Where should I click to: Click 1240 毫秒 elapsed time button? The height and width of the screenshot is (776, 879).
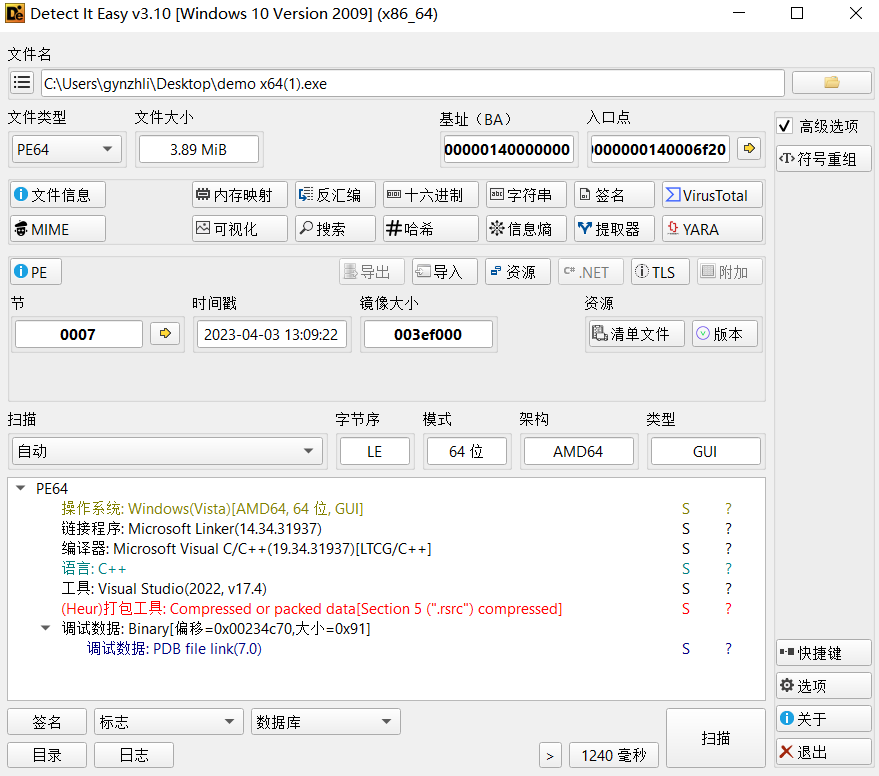point(614,755)
